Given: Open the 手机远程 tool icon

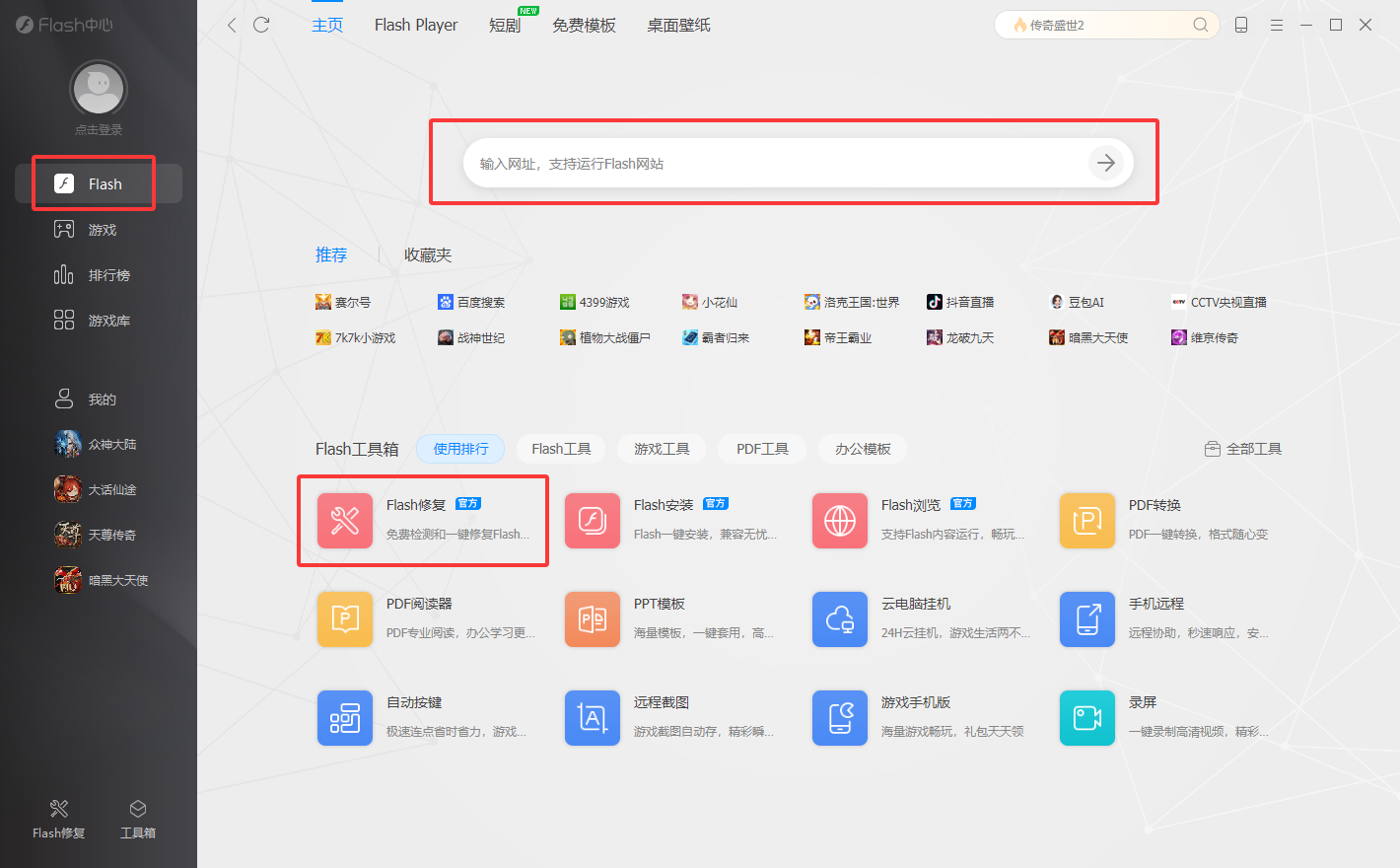Looking at the screenshot, I should [1087, 618].
